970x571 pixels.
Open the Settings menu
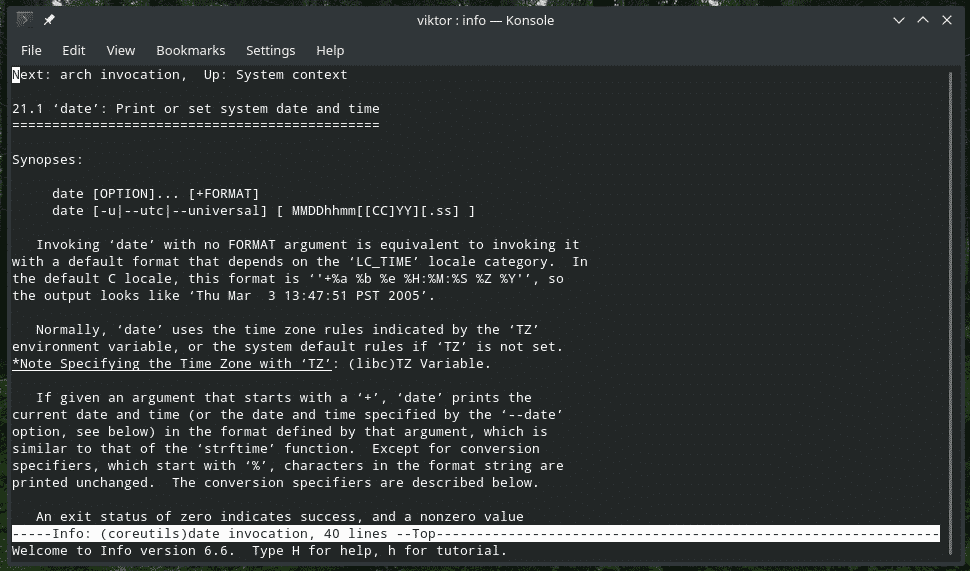[270, 50]
